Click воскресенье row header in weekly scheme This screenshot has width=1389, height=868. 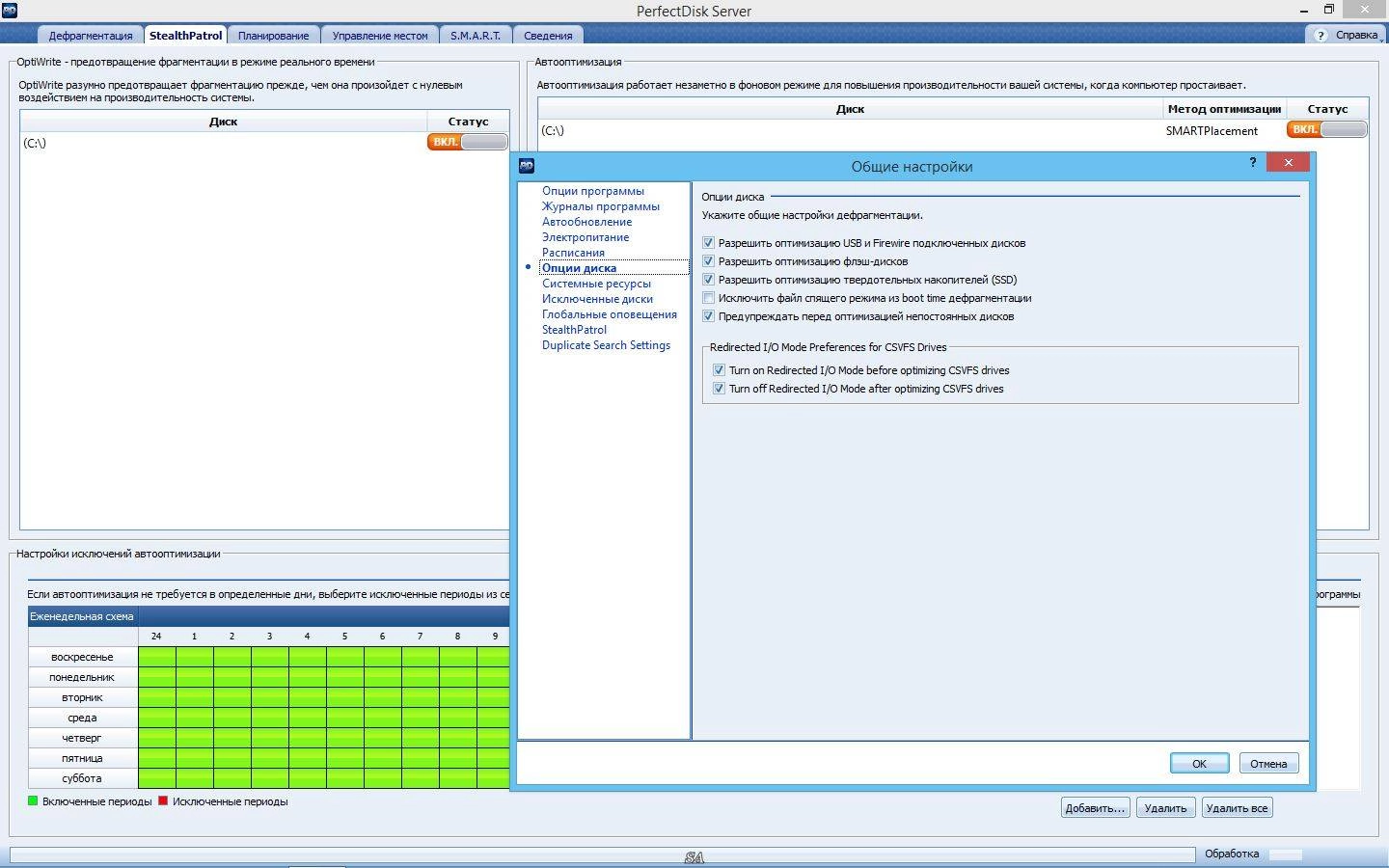[x=82, y=657]
